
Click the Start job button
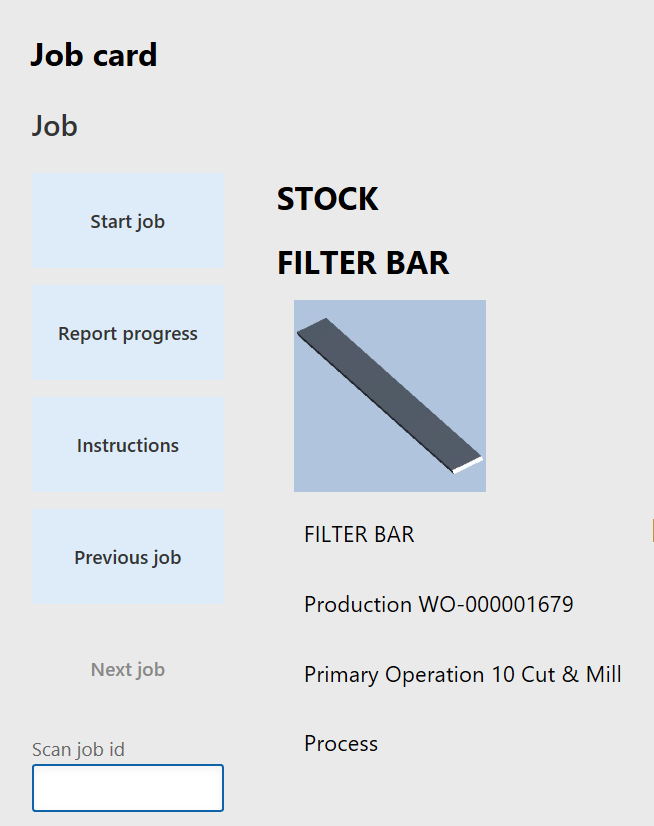point(127,220)
